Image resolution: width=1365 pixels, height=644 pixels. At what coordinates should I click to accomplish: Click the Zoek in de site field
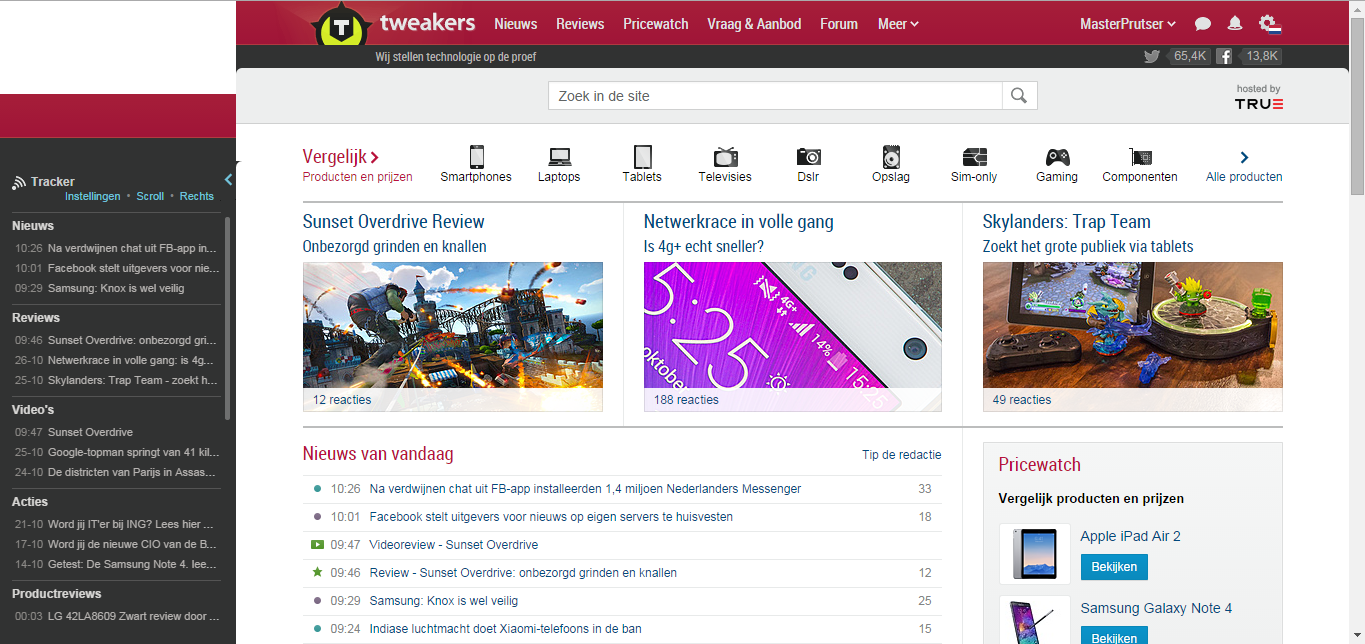coord(775,96)
